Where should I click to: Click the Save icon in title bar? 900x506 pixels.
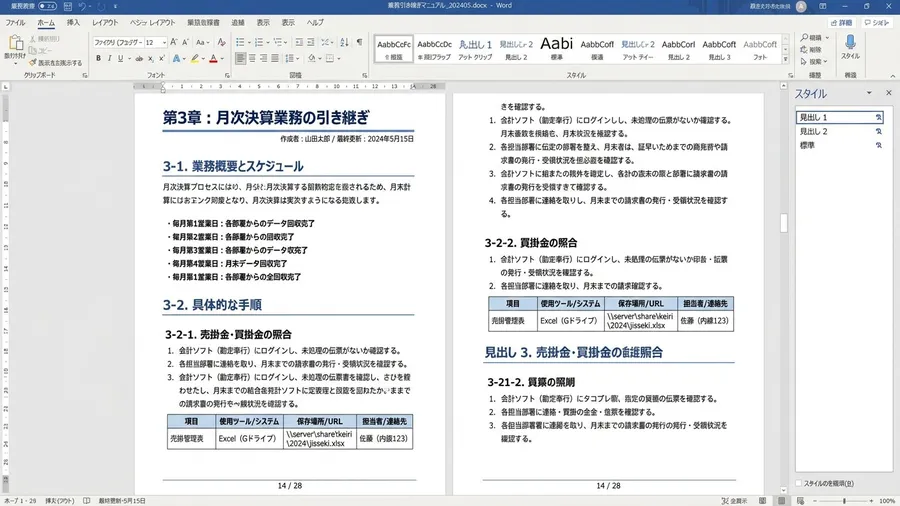pyautogui.click(x=68, y=6)
